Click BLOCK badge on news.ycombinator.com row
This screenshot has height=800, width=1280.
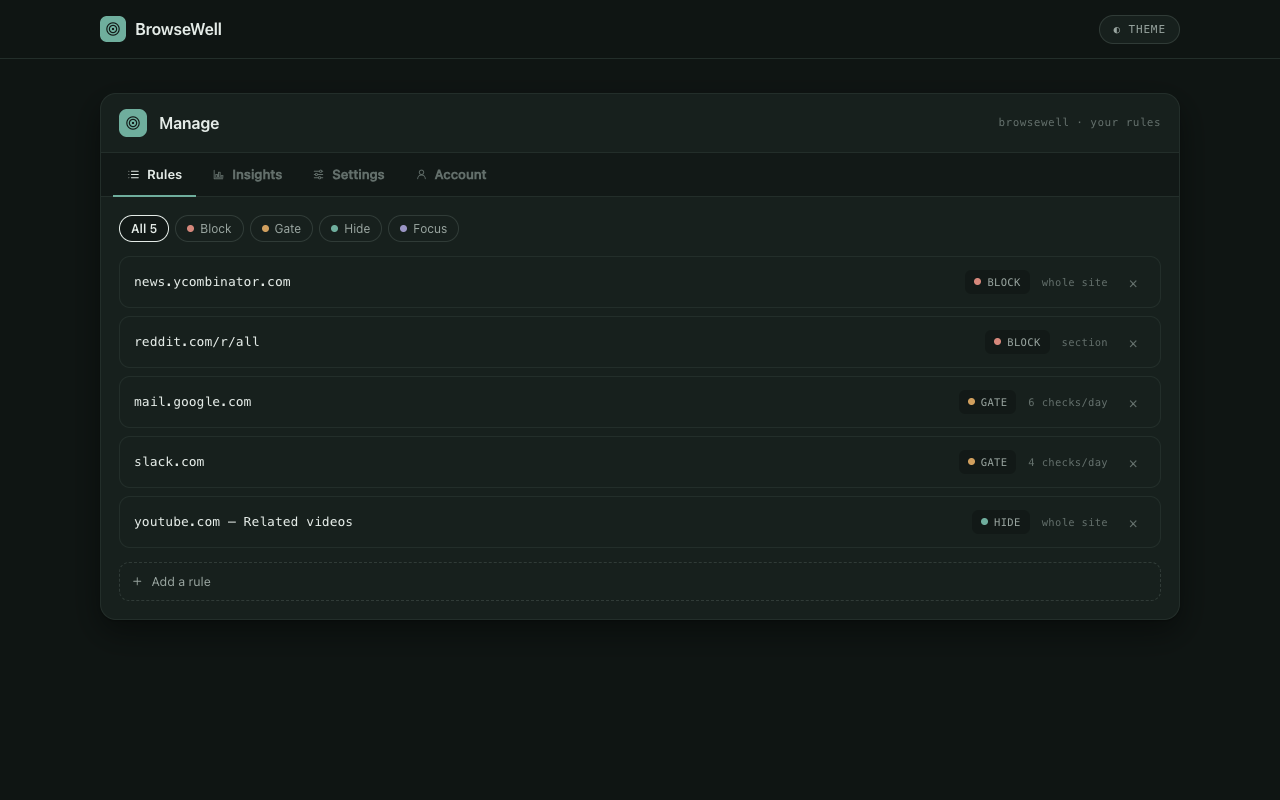point(997,282)
